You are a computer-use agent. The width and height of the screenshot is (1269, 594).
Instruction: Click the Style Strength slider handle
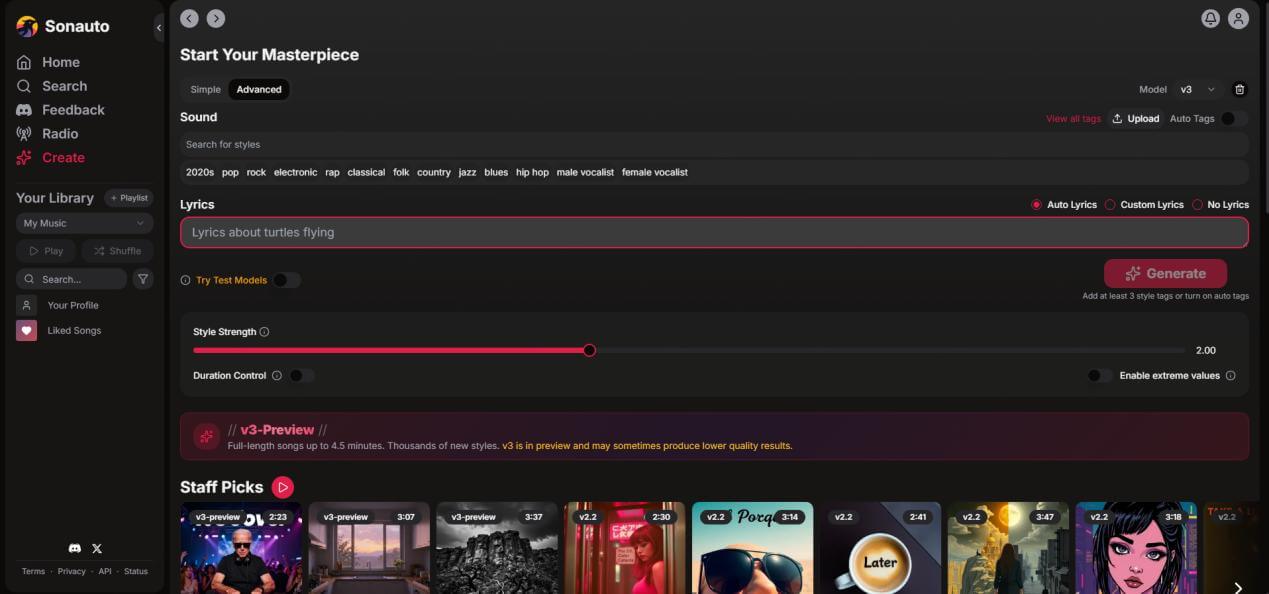pos(589,350)
